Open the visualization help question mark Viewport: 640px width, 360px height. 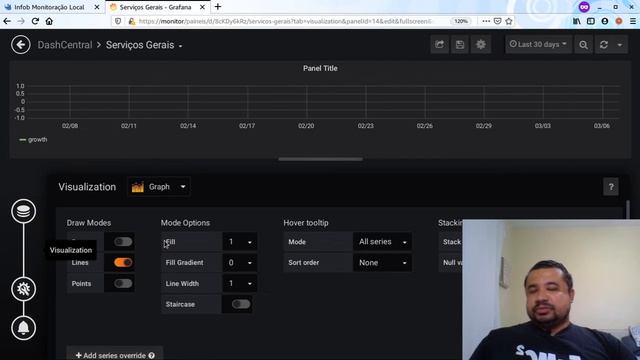(611, 187)
